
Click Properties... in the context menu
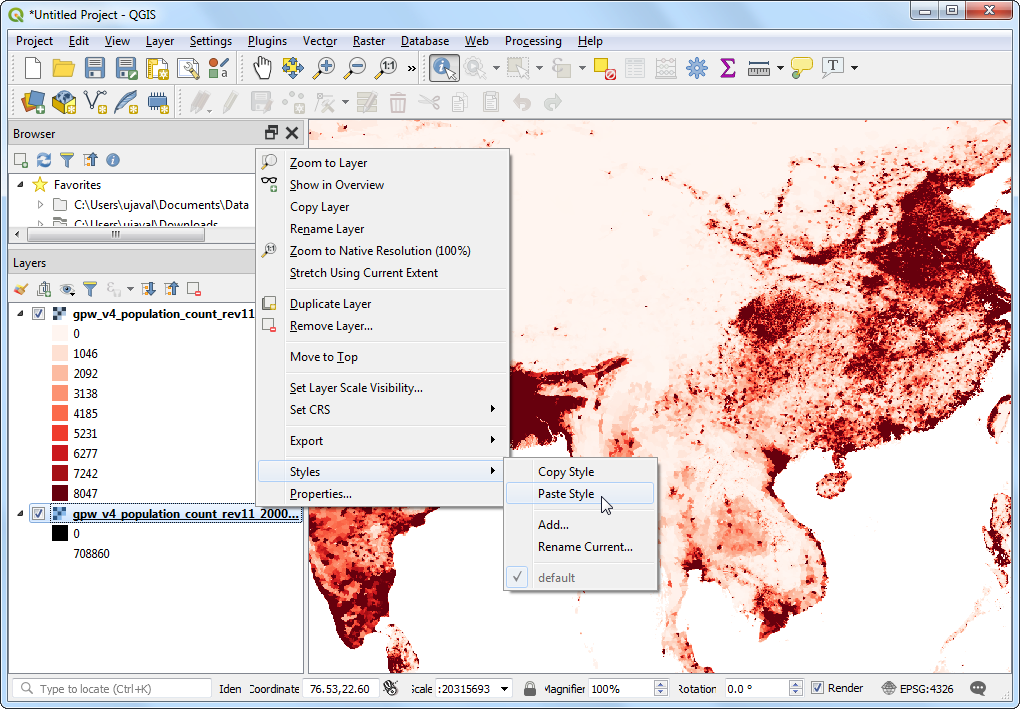coord(320,494)
